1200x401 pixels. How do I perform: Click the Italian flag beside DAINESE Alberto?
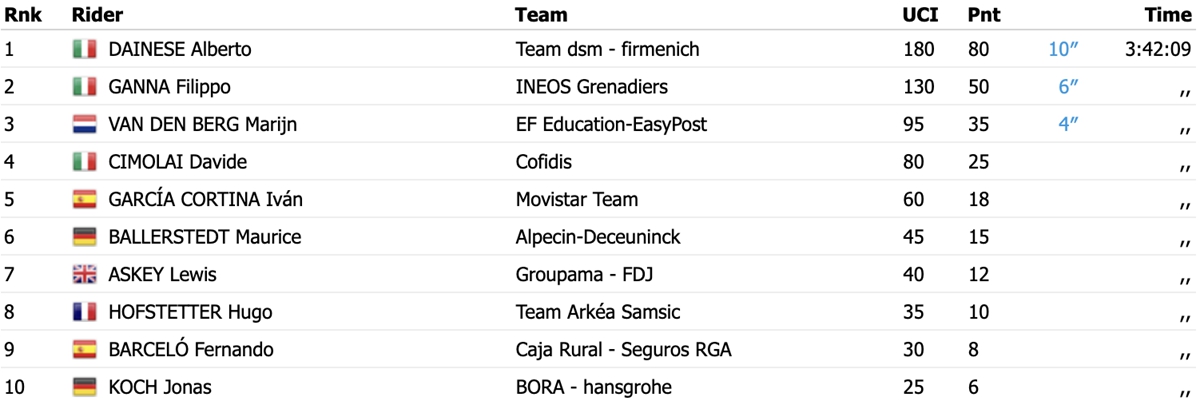(85, 49)
